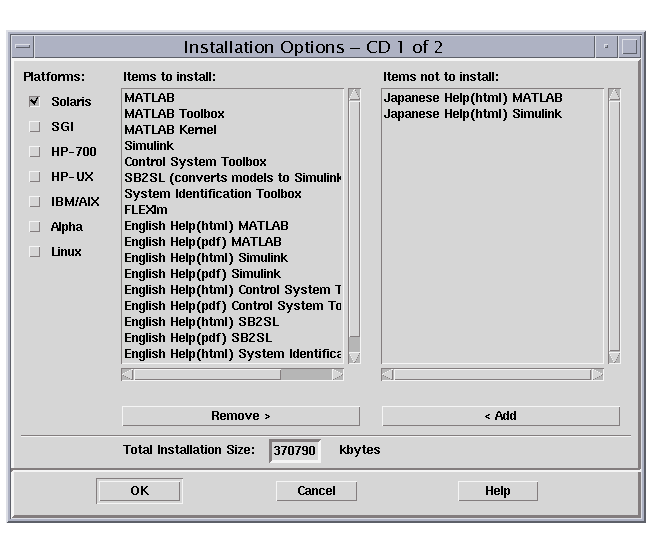The image size is (664, 542).
Task: Click the minimize button in title bar
Action: coord(606,47)
